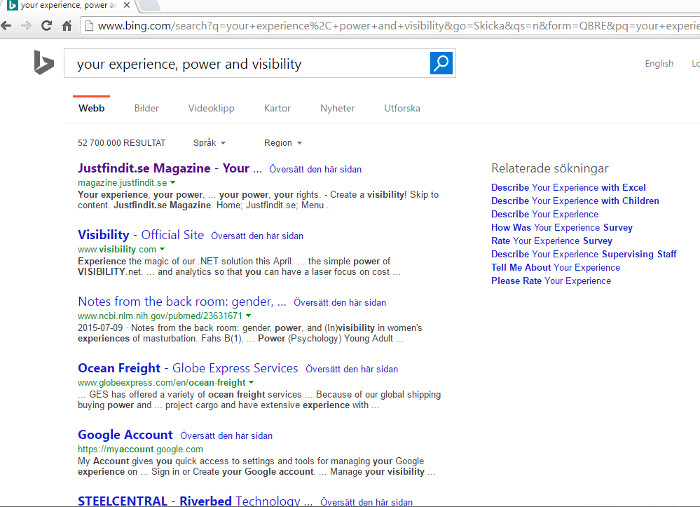
Task: Click 'How Was Your Experience Survey'
Action: (562, 228)
